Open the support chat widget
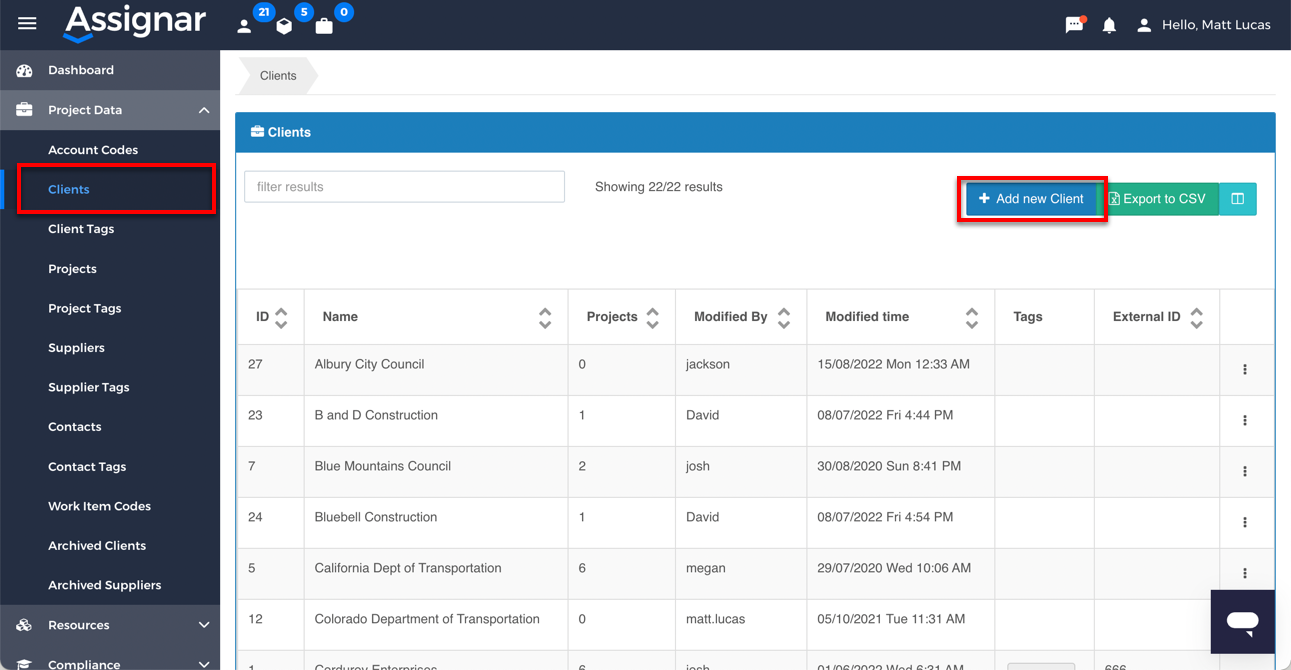This screenshot has width=1291, height=670. [x=1243, y=622]
